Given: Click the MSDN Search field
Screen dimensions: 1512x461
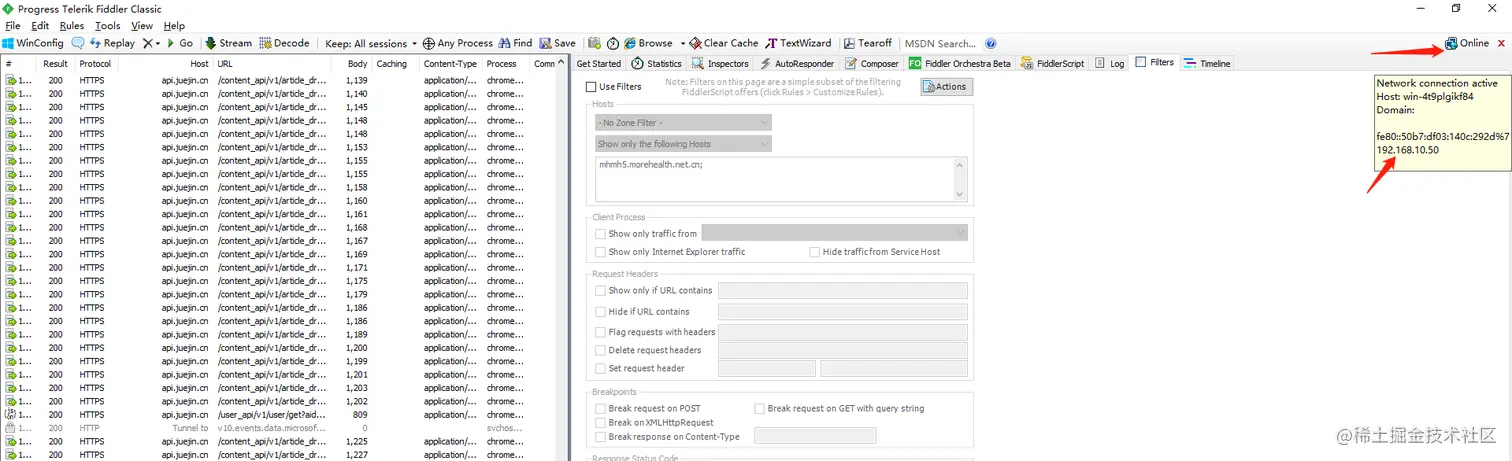Looking at the screenshot, I should point(940,43).
